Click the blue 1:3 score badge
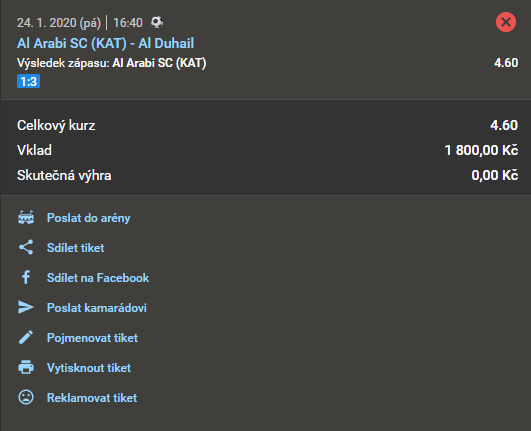Image resolution: width=531 pixels, height=431 pixels. point(28,81)
